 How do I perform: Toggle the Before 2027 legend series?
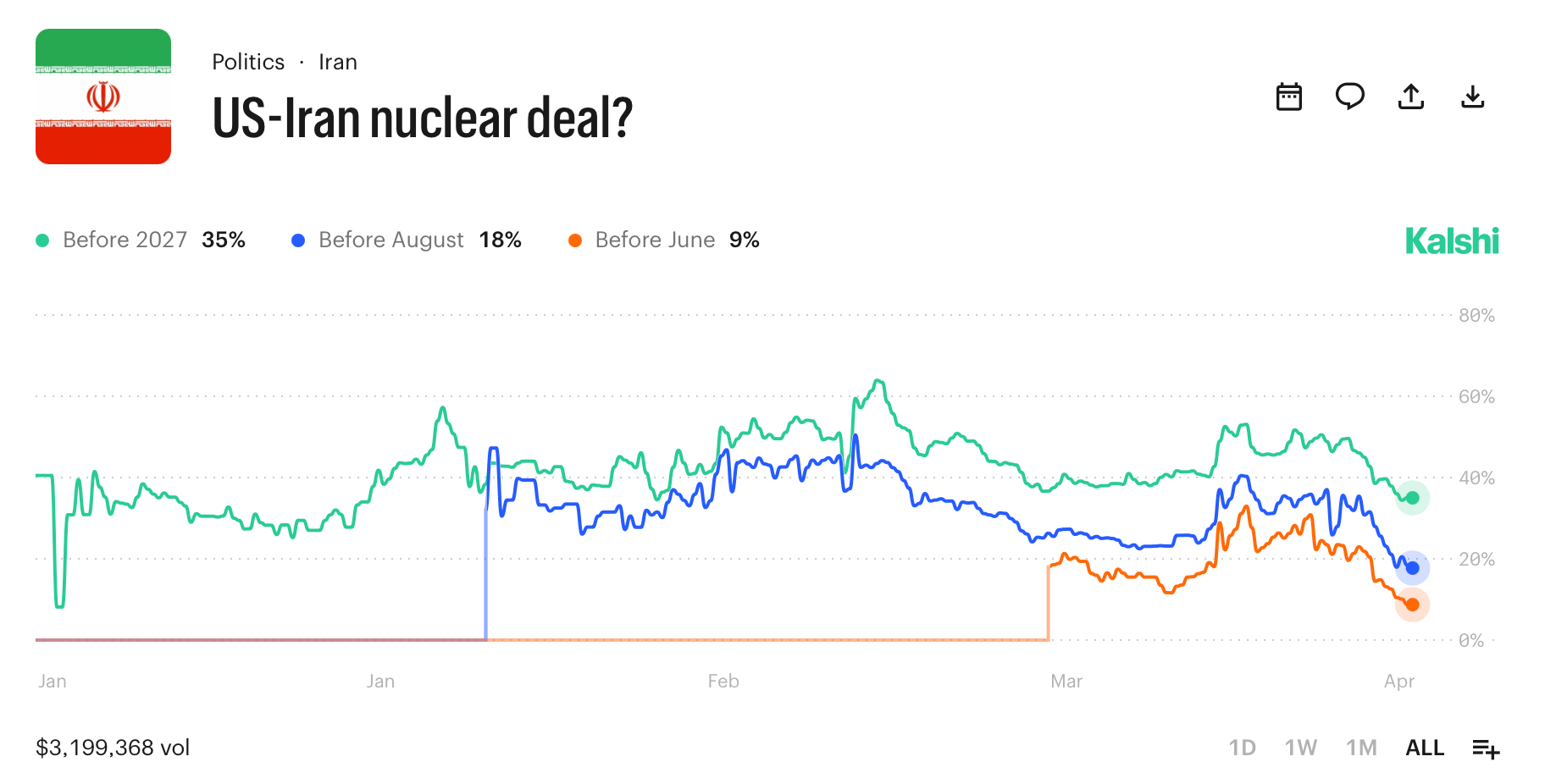click(125, 240)
